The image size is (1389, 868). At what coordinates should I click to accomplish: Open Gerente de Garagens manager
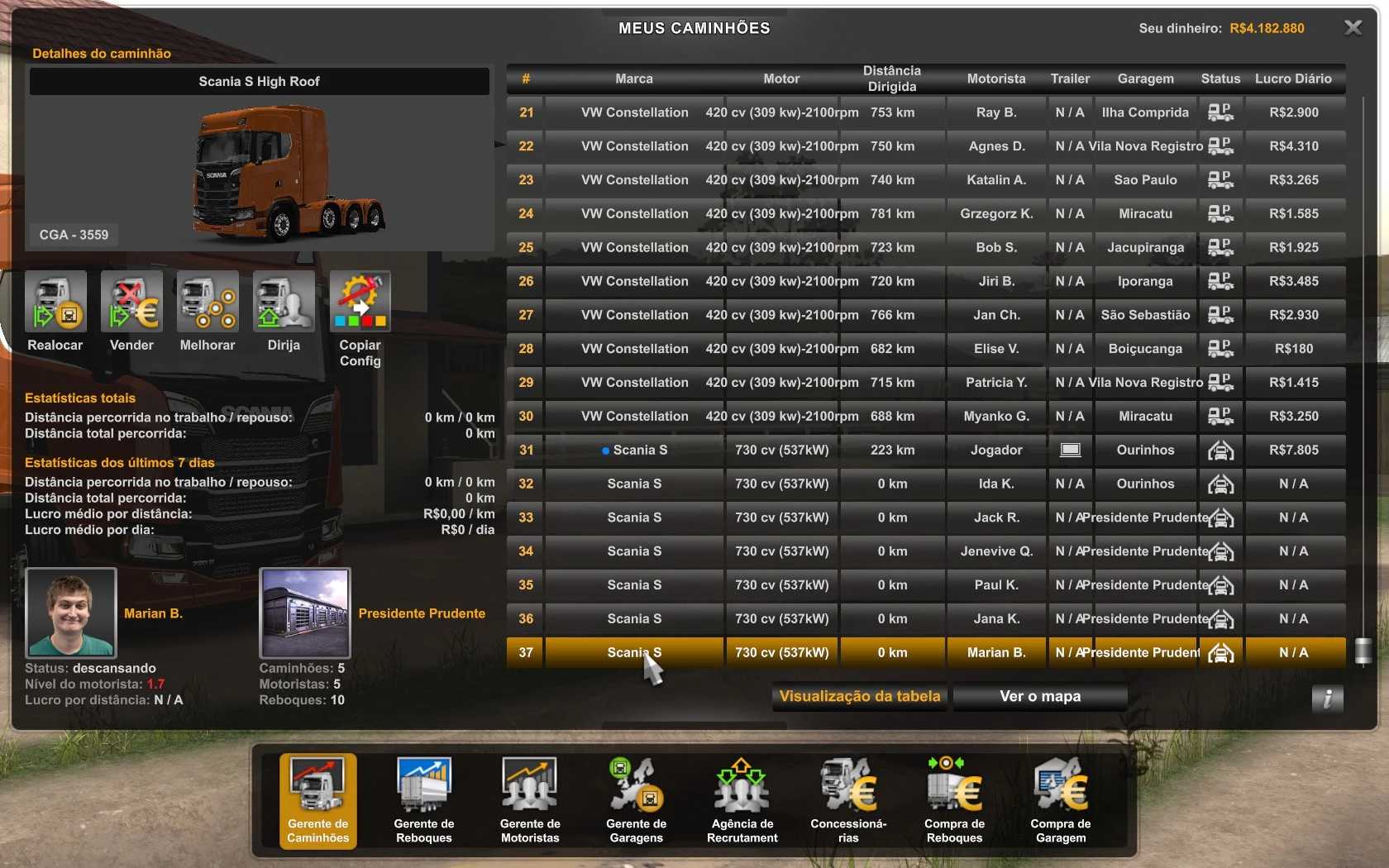coord(636,799)
